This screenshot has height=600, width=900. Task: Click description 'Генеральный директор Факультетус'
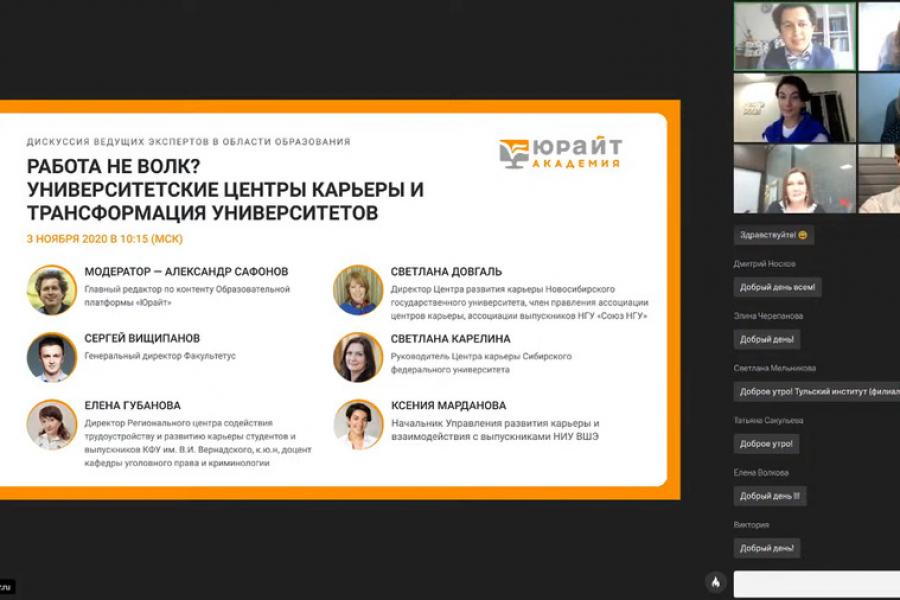(x=160, y=356)
